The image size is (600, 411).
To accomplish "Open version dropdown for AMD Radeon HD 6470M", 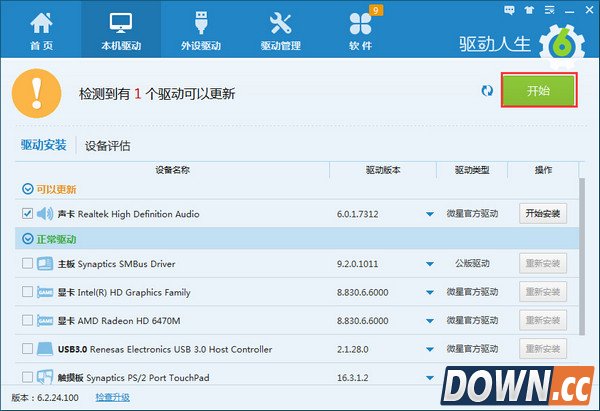I will [x=430, y=321].
